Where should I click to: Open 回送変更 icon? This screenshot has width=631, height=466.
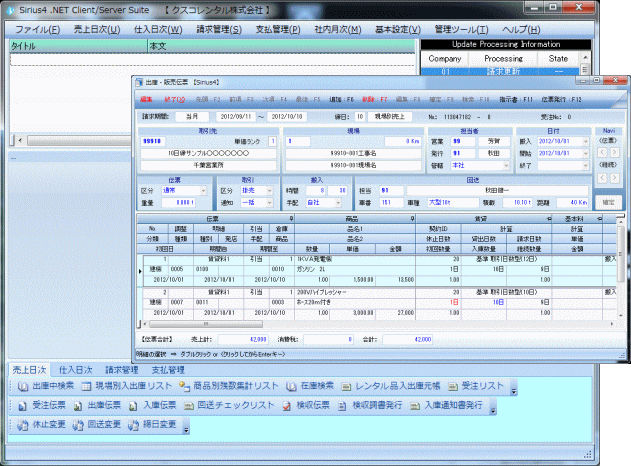coord(78,425)
